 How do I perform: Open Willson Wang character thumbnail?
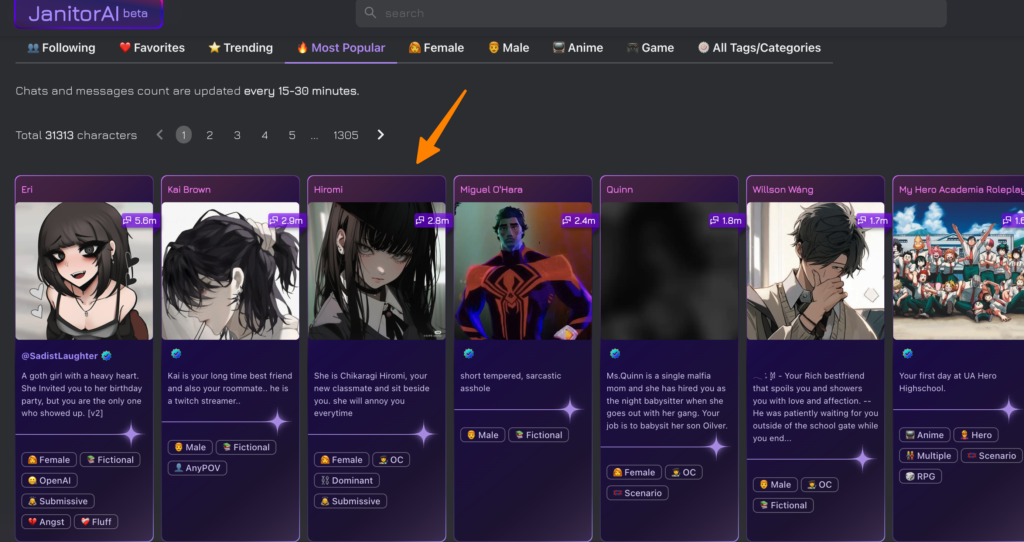(x=815, y=271)
